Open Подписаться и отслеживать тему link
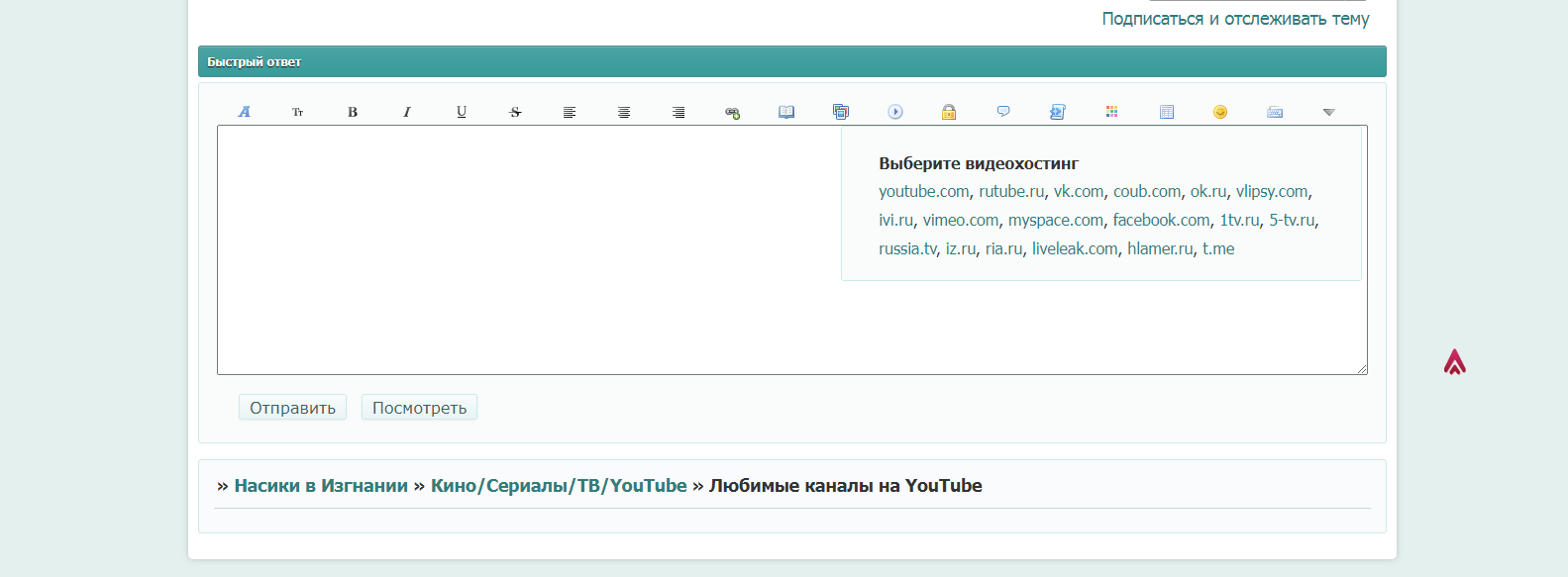The image size is (1568, 577). click(x=1235, y=19)
